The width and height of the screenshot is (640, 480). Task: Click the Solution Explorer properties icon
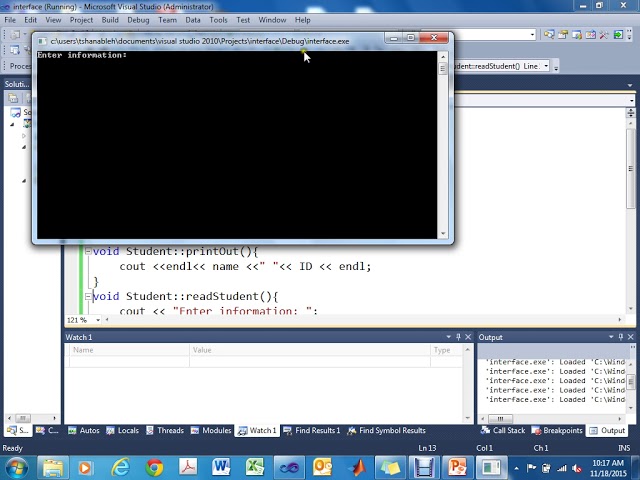(x=13, y=98)
